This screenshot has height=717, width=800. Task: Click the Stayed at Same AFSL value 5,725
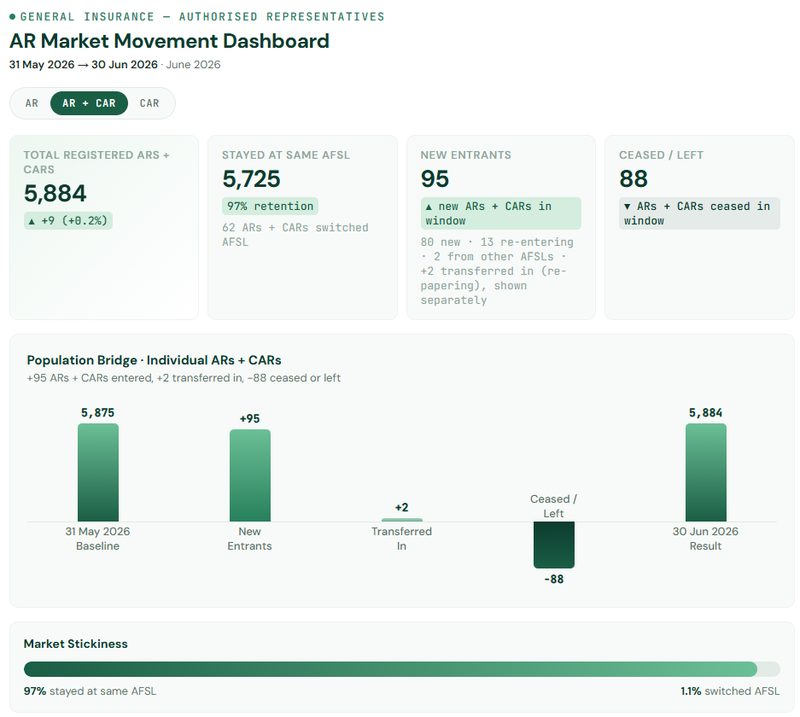(251, 179)
